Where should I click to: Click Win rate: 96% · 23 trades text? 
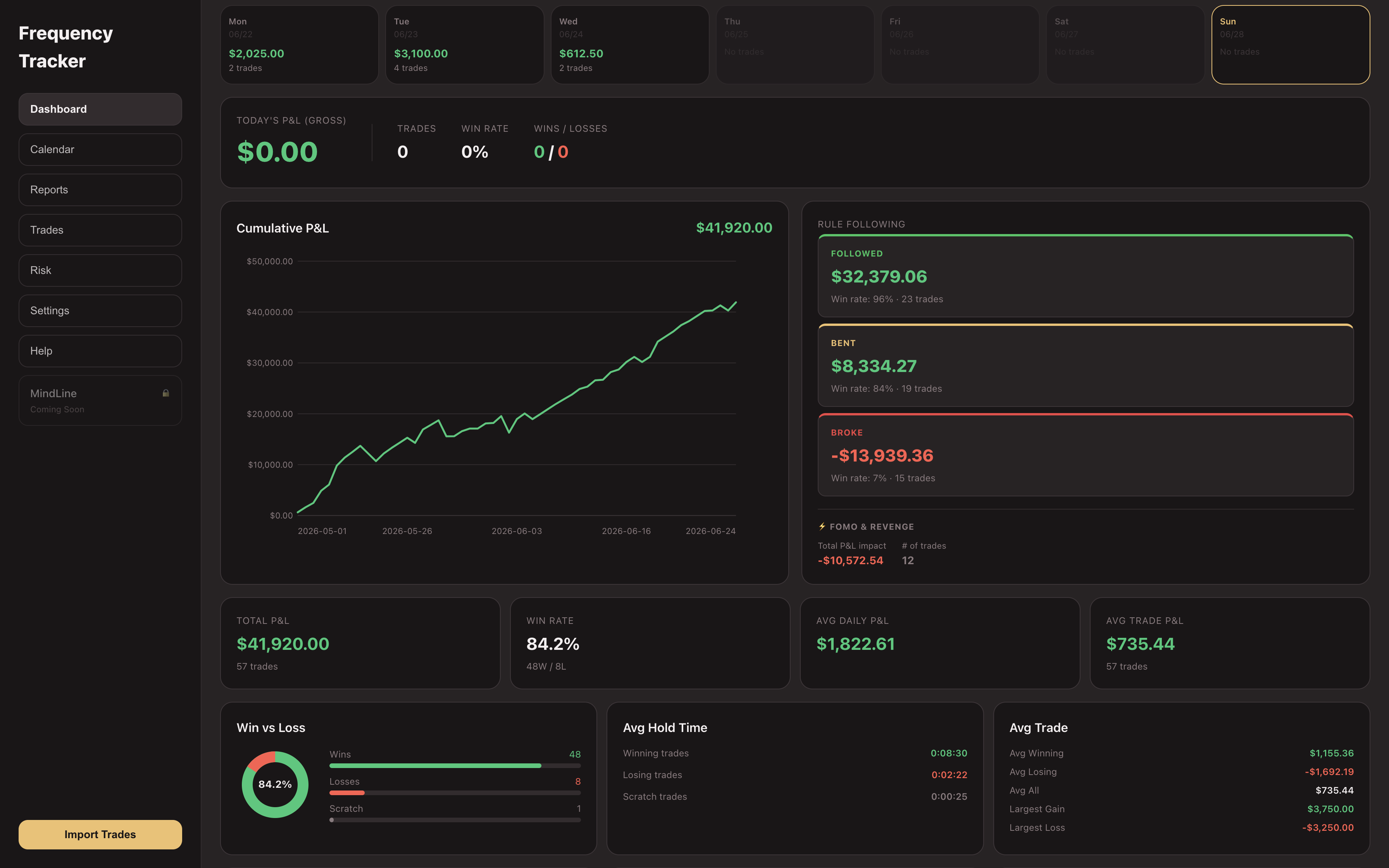point(887,299)
